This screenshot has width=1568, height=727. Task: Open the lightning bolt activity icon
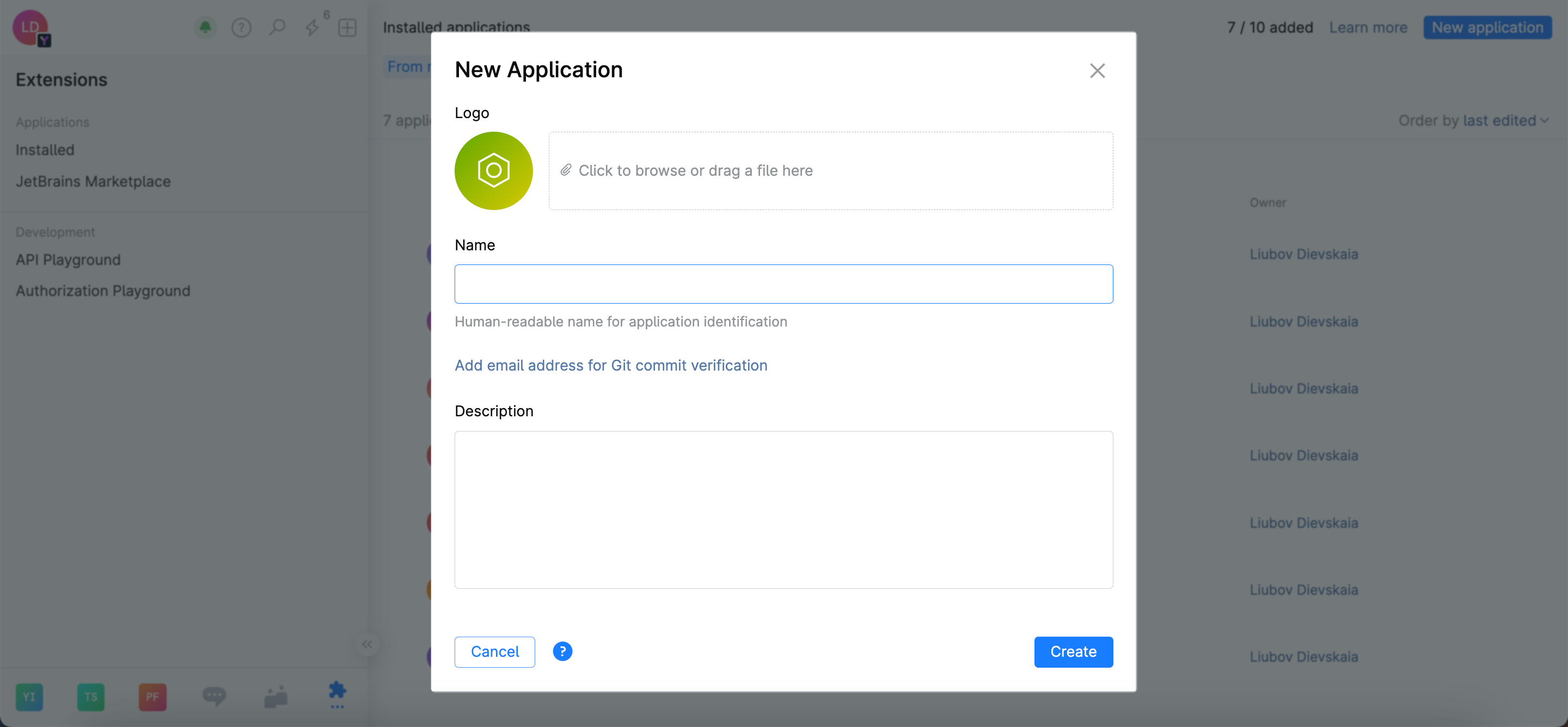(313, 27)
